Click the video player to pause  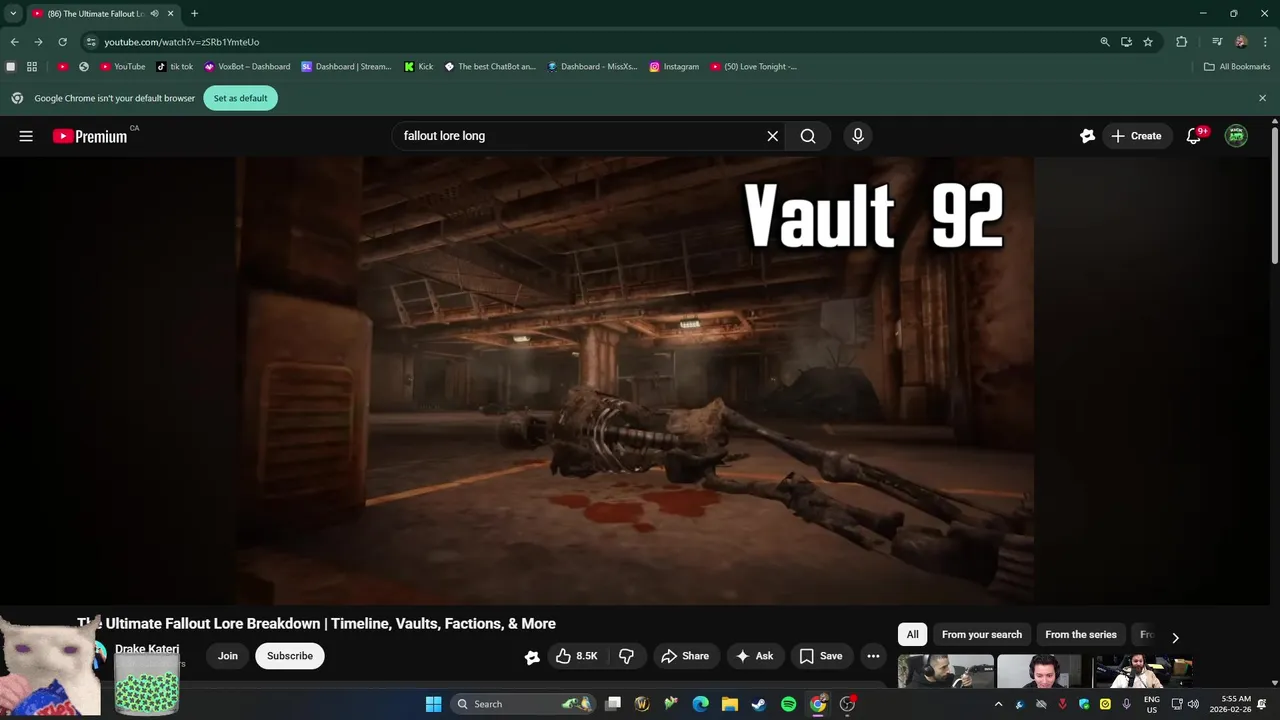636,380
